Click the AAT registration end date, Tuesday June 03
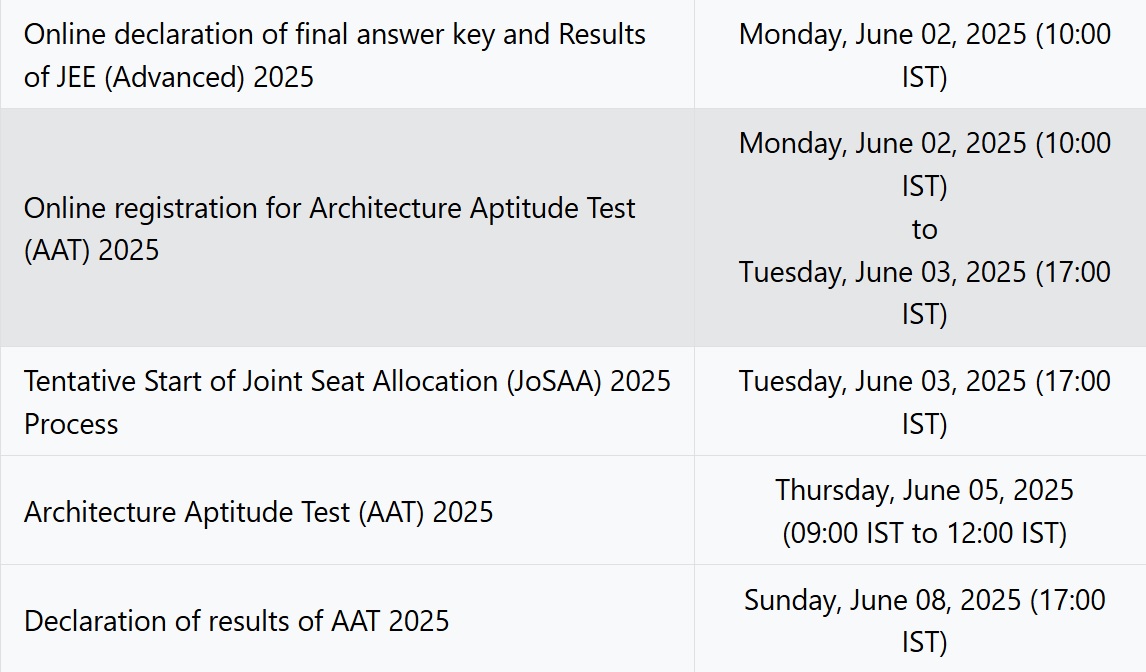The width and height of the screenshot is (1146, 672). click(x=924, y=272)
